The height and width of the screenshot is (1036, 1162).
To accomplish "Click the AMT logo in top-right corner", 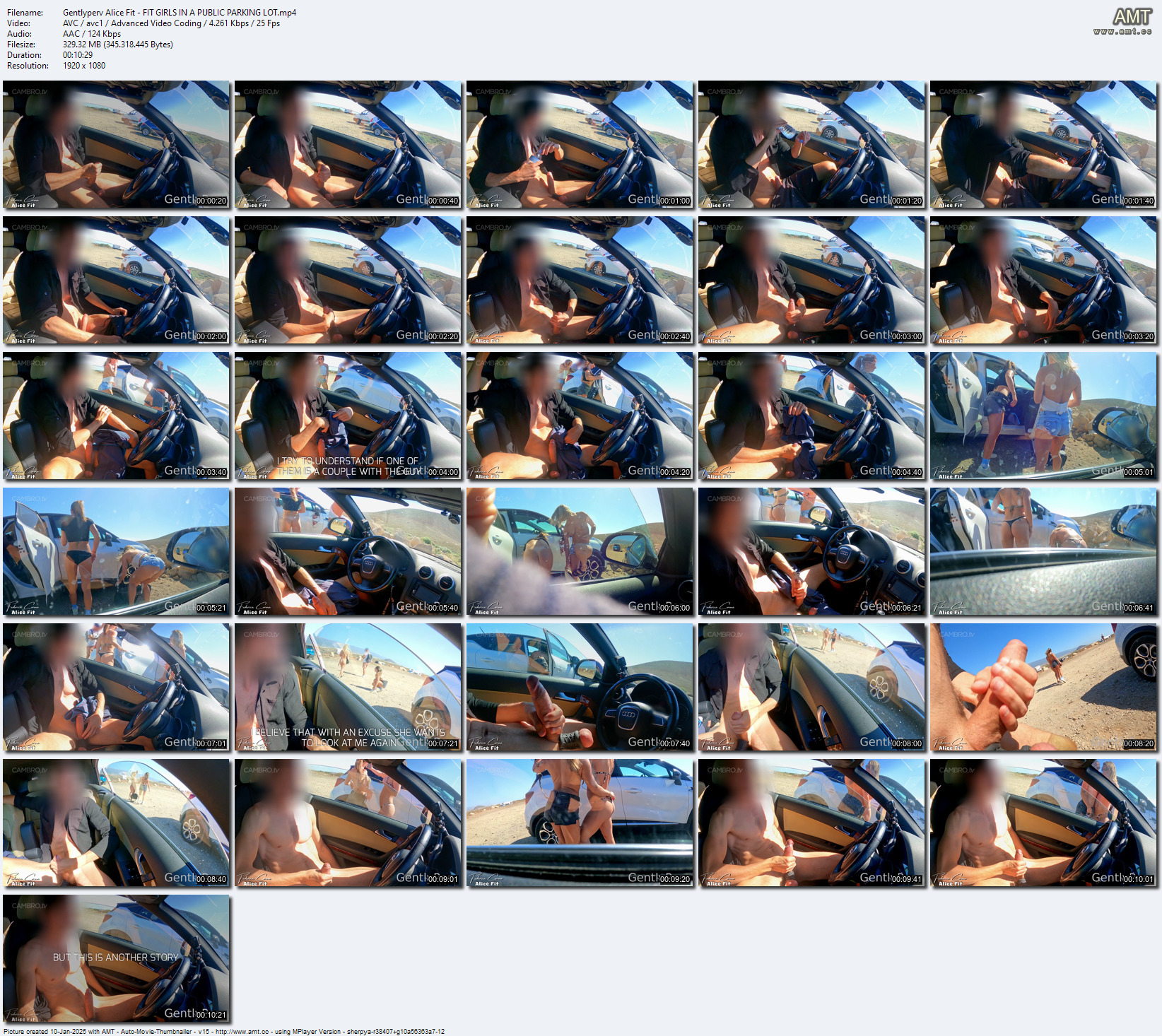I will (1132, 17).
